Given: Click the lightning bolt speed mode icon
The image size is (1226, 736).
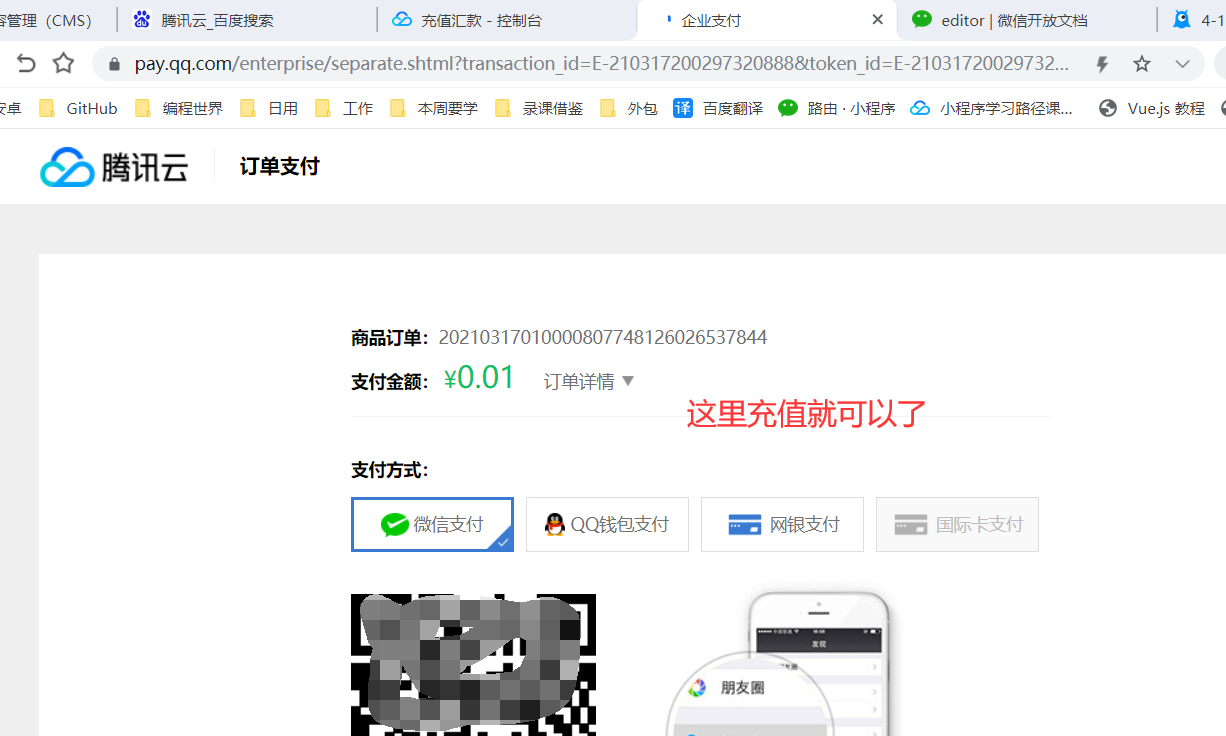Looking at the screenshot, I should coord(1102,64).
